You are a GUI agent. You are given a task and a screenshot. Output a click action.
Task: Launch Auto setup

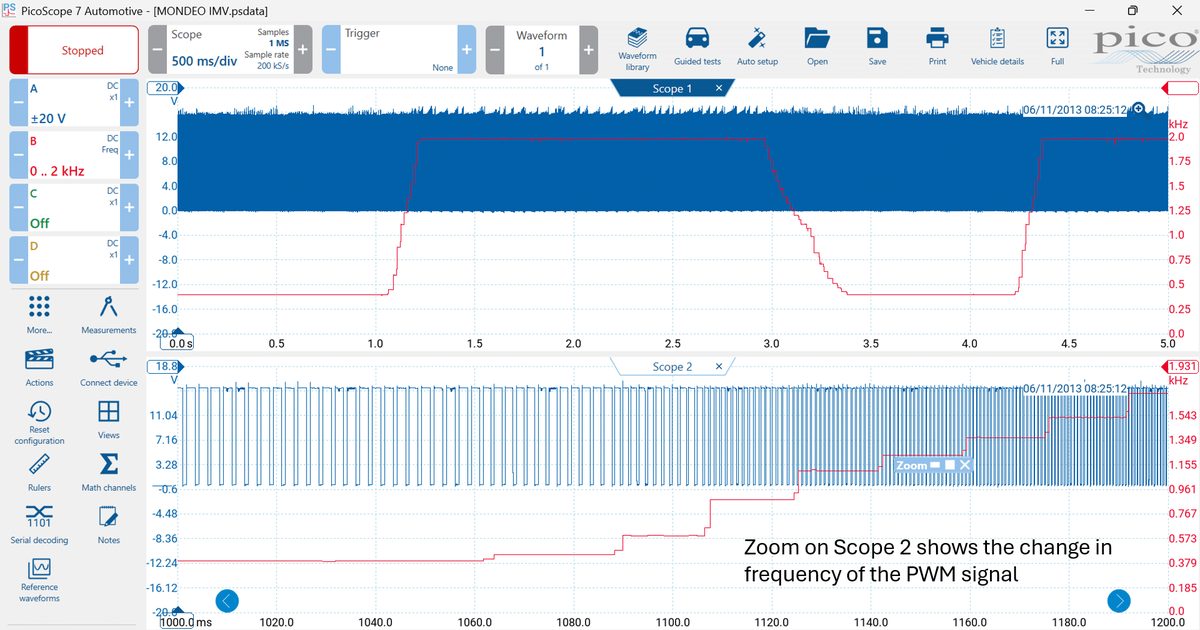click(757, 47)
